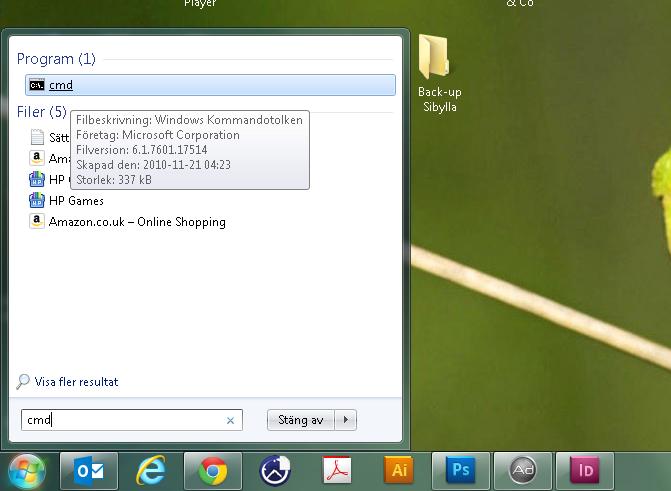Launch Adobe Photoshop from taskbar

[x=460, y=471]
